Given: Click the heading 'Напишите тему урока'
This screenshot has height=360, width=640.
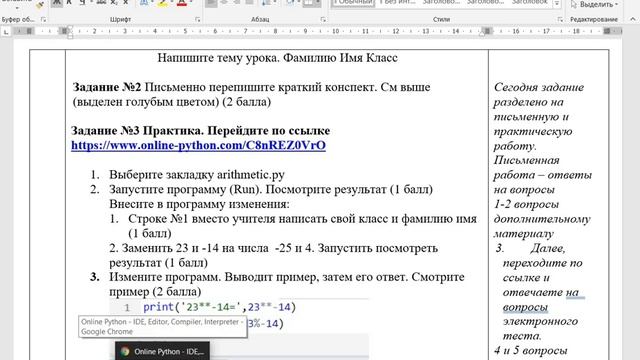Looking at the screenshot, I should [x=218, y=58].
